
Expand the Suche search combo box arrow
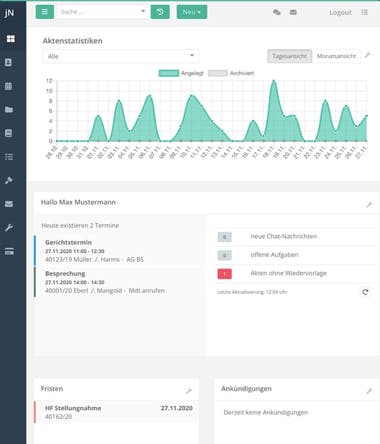[x=143, y=11]
